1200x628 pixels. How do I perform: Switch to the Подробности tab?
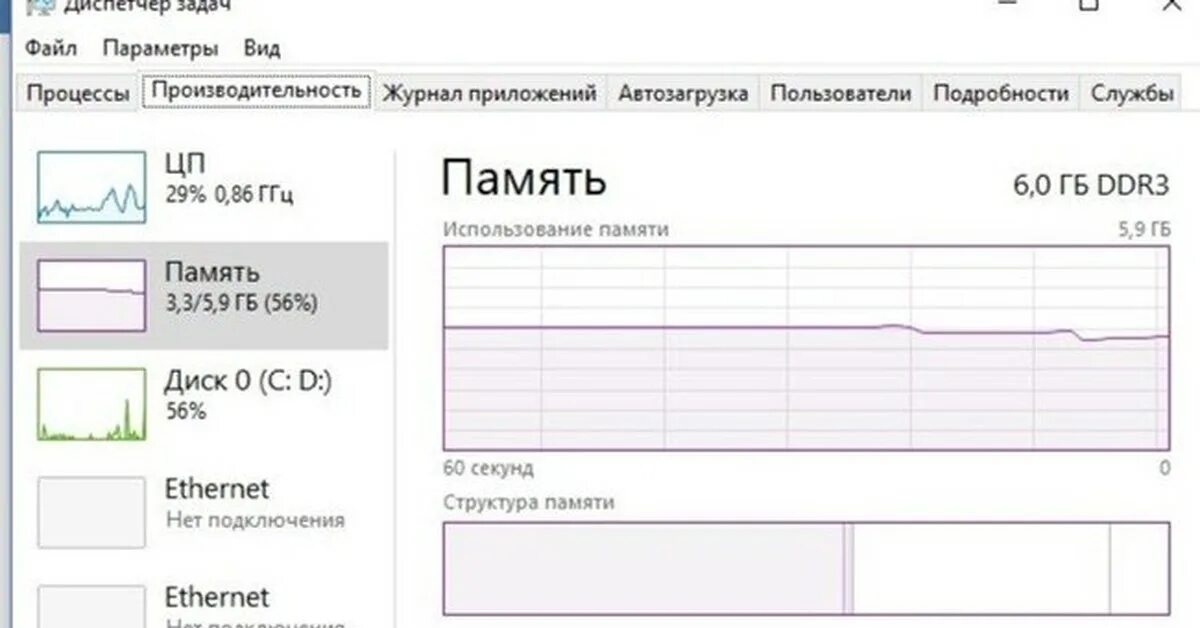point(1005,92)
